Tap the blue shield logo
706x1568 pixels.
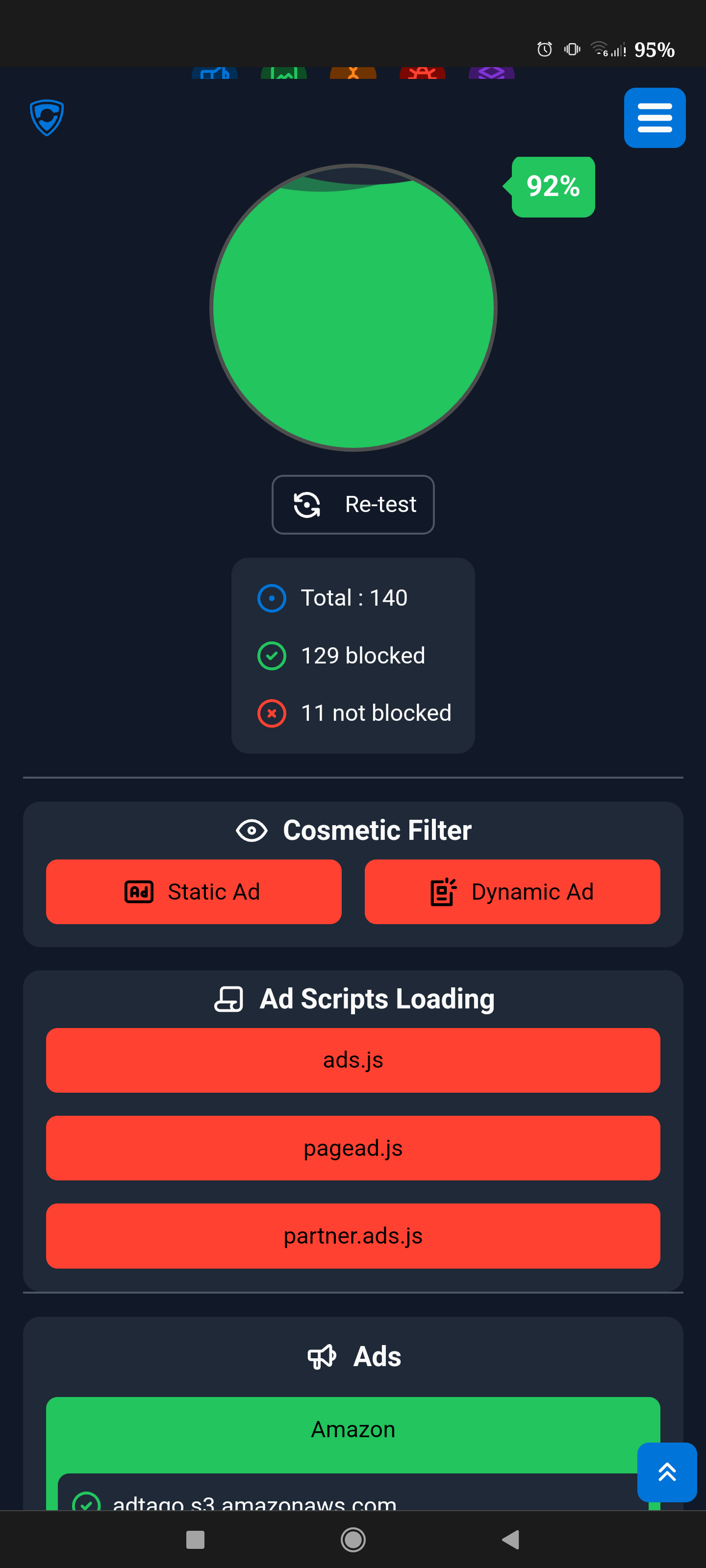pos(47,118)
